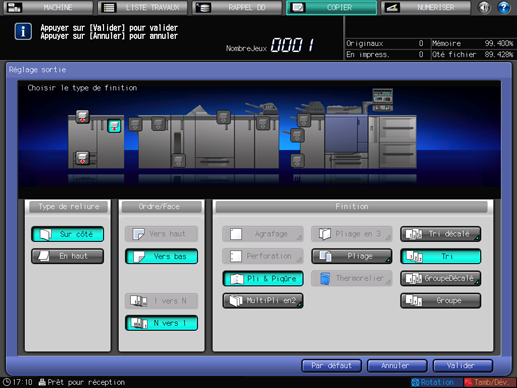Click the help question mark icon
Screen dimensions: 517x388
pyautogui.click(x=503, y=7)
